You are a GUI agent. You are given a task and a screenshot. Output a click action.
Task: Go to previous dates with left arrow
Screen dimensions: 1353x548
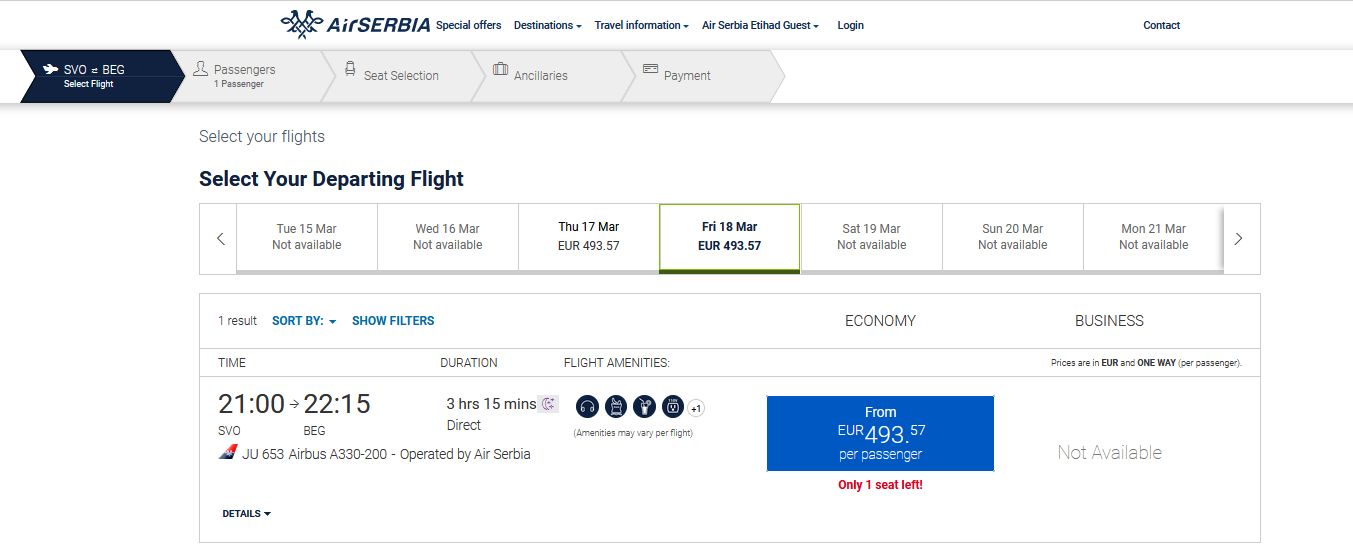click(220, 239)
